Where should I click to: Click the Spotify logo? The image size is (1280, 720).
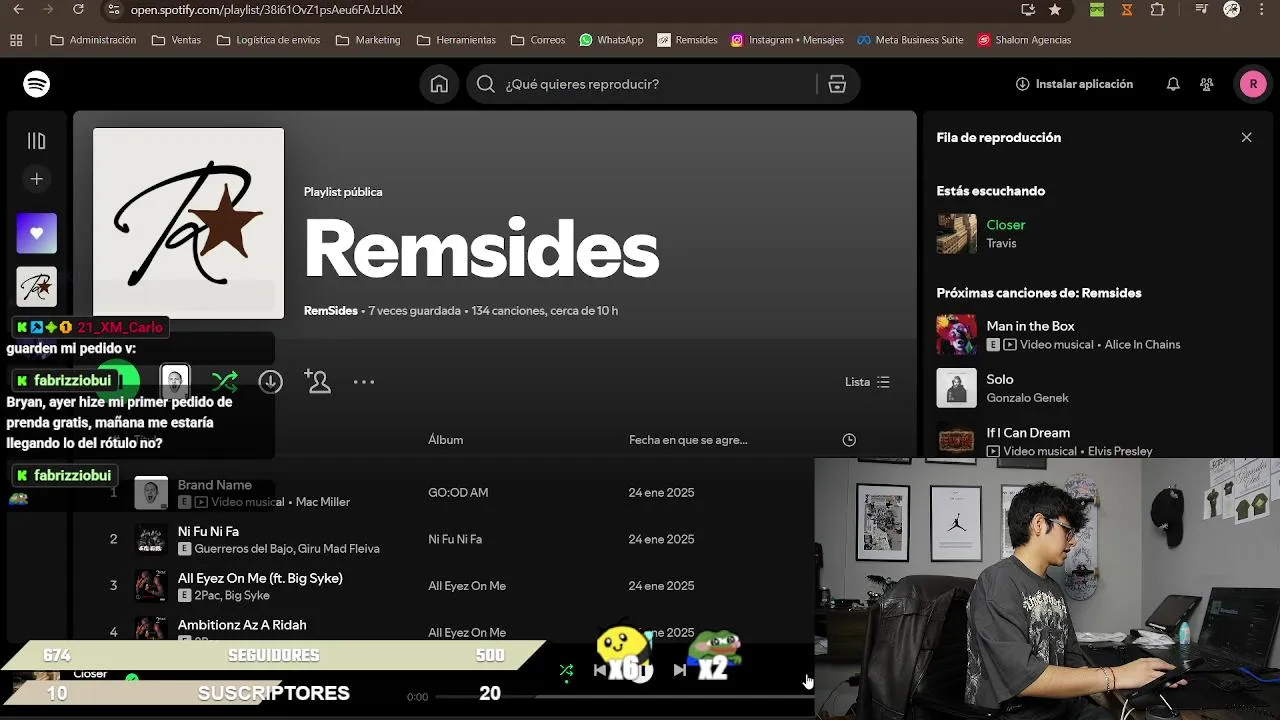point(37,84)
